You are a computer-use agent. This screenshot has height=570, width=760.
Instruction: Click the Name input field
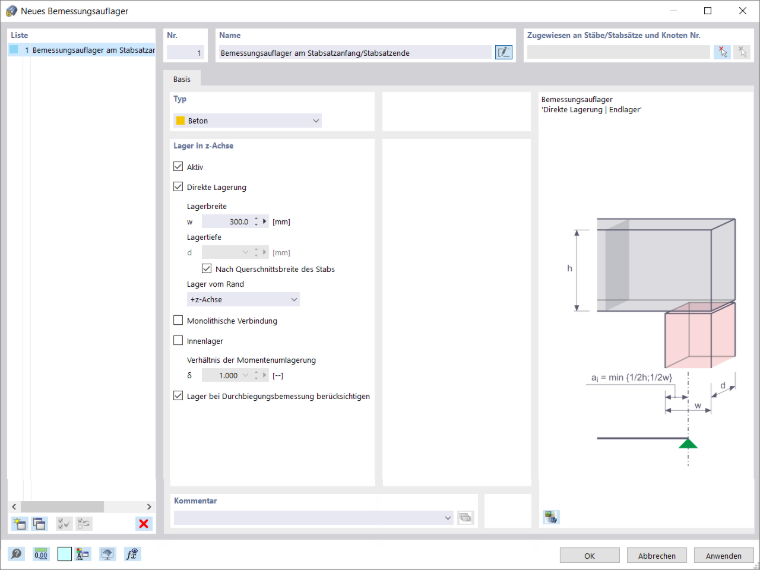(355, 53)
